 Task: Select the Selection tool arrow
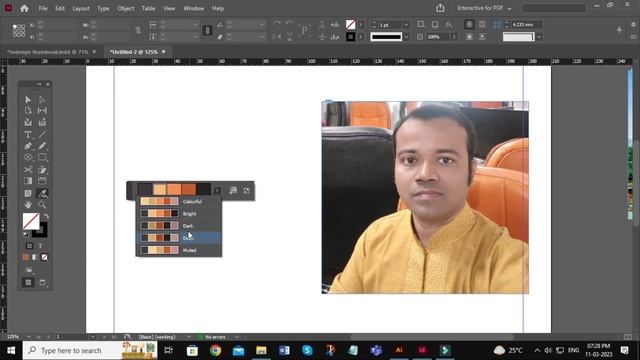[x=28, y=100]
